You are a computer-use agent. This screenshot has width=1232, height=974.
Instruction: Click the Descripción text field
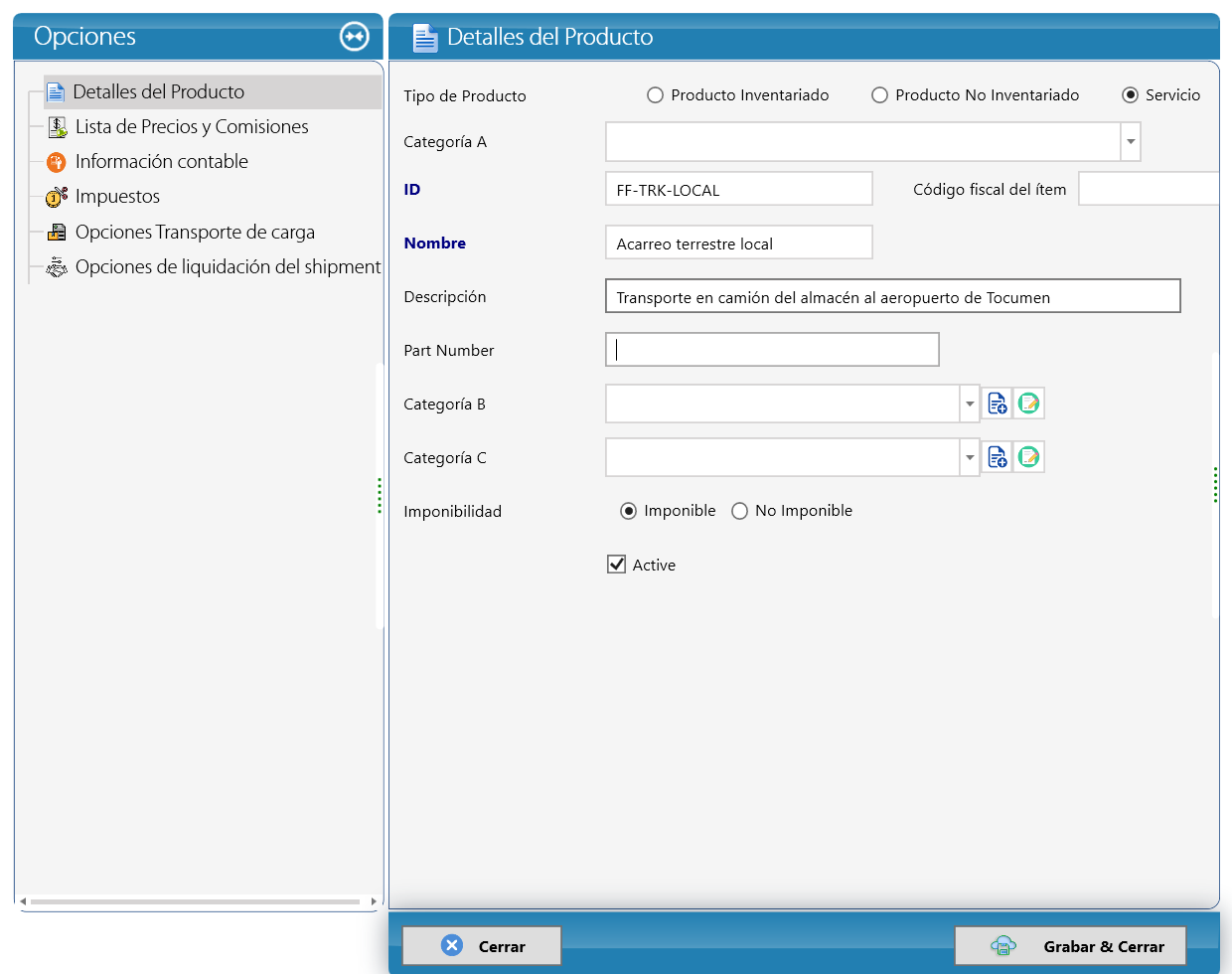point(893,296)
